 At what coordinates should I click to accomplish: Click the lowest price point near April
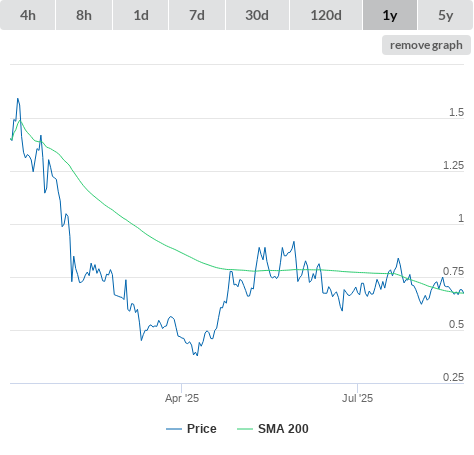[x=197, y=355]
